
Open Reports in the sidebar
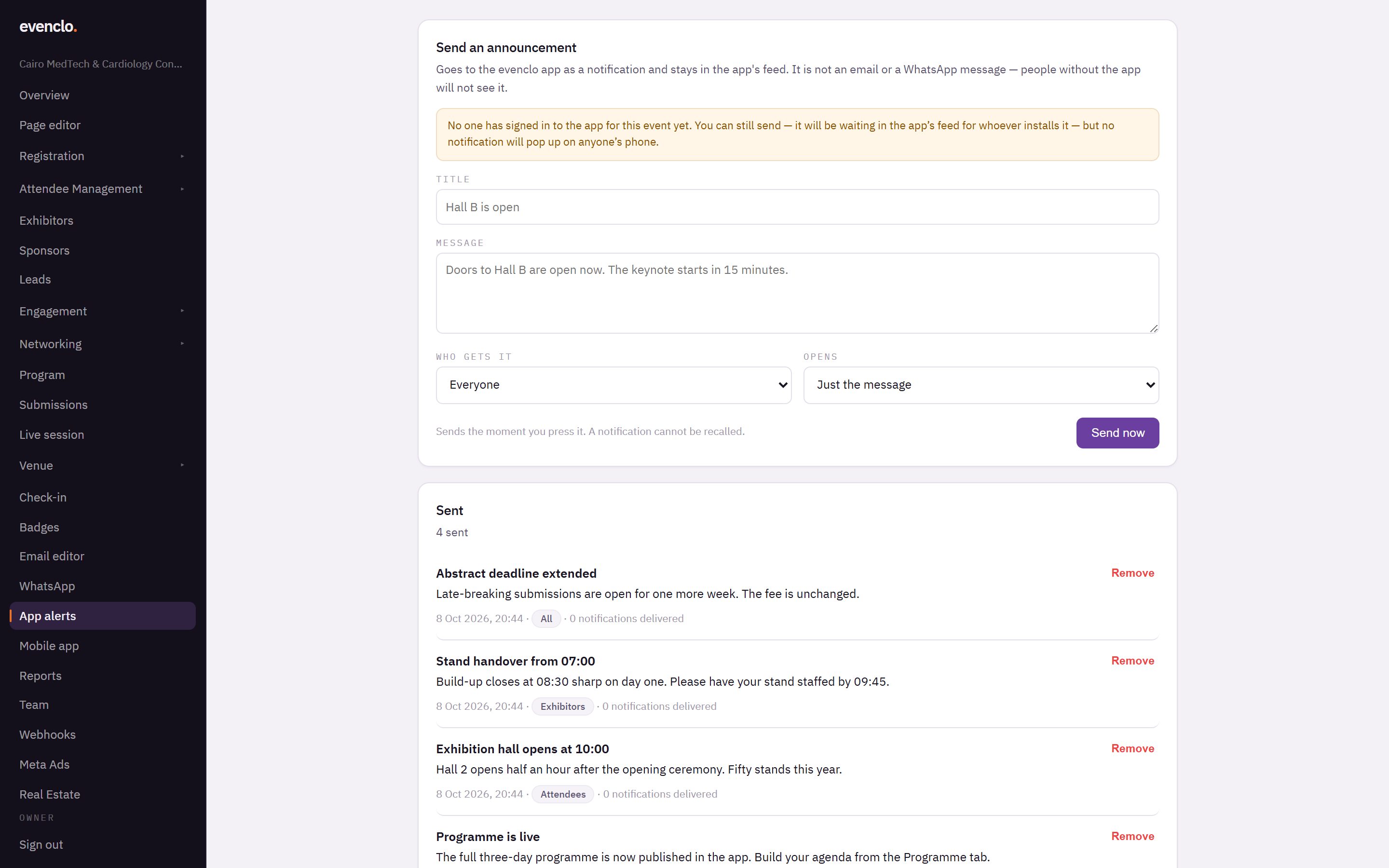[102, 676]
